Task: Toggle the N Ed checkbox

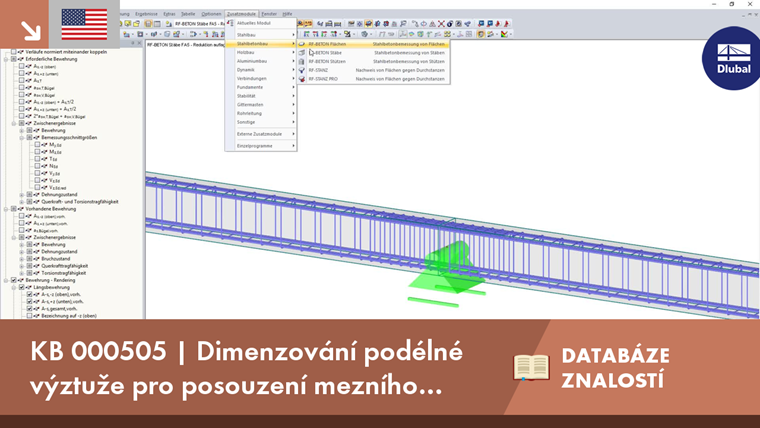Action: point(37,166)
